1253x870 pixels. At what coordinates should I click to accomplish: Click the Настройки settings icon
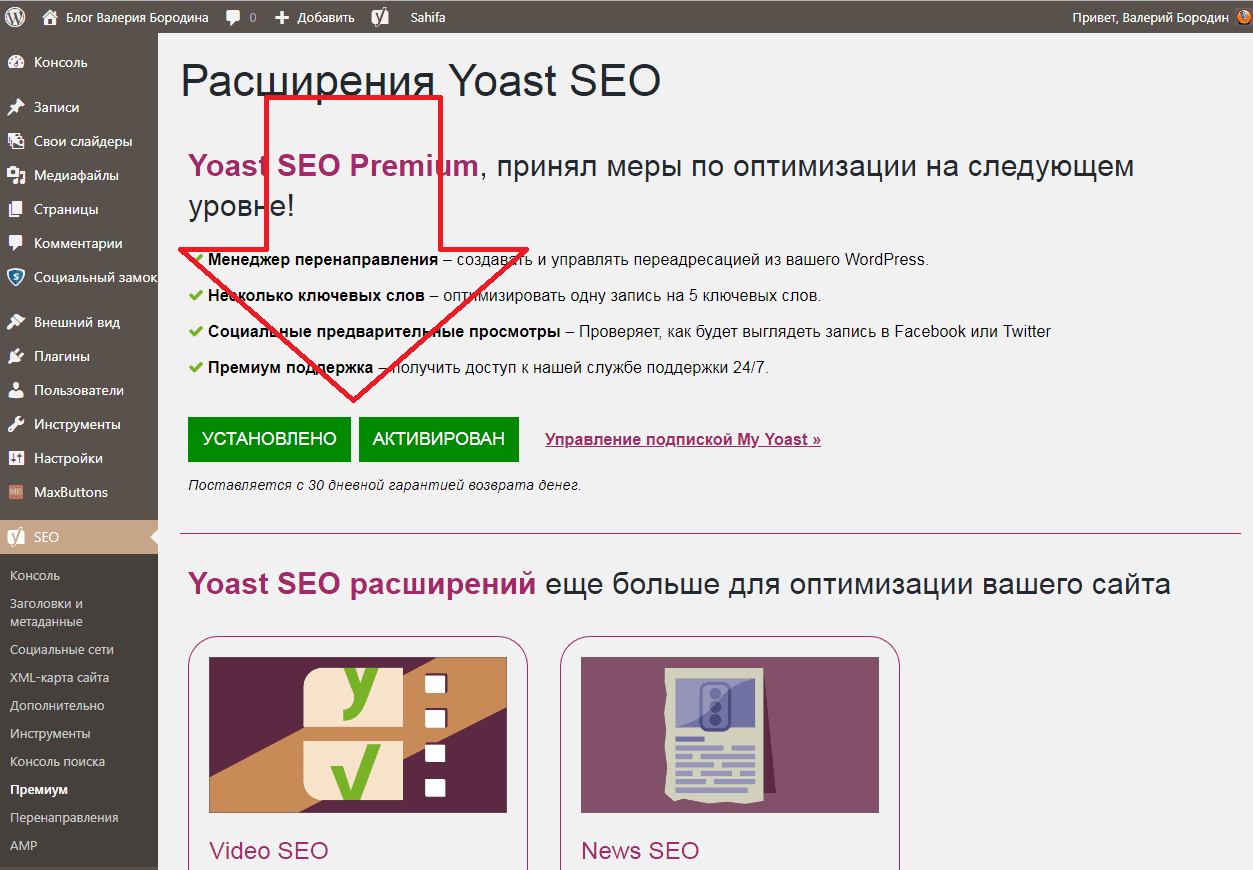(16, 458)
